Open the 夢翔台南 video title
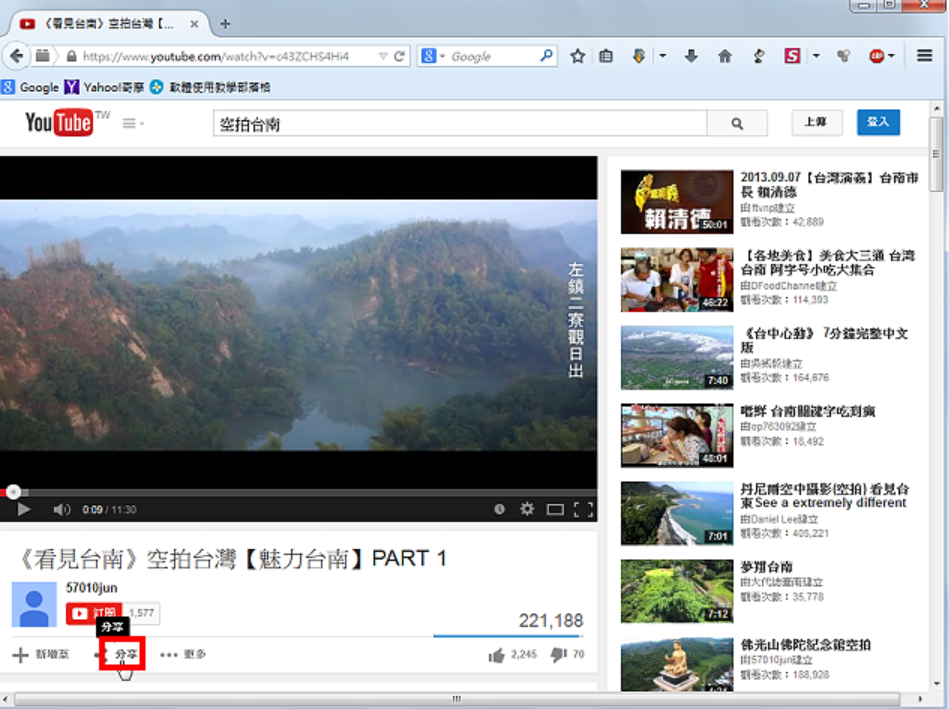The width and height of the screenshot is (949, 709). (x=766, y=567)
